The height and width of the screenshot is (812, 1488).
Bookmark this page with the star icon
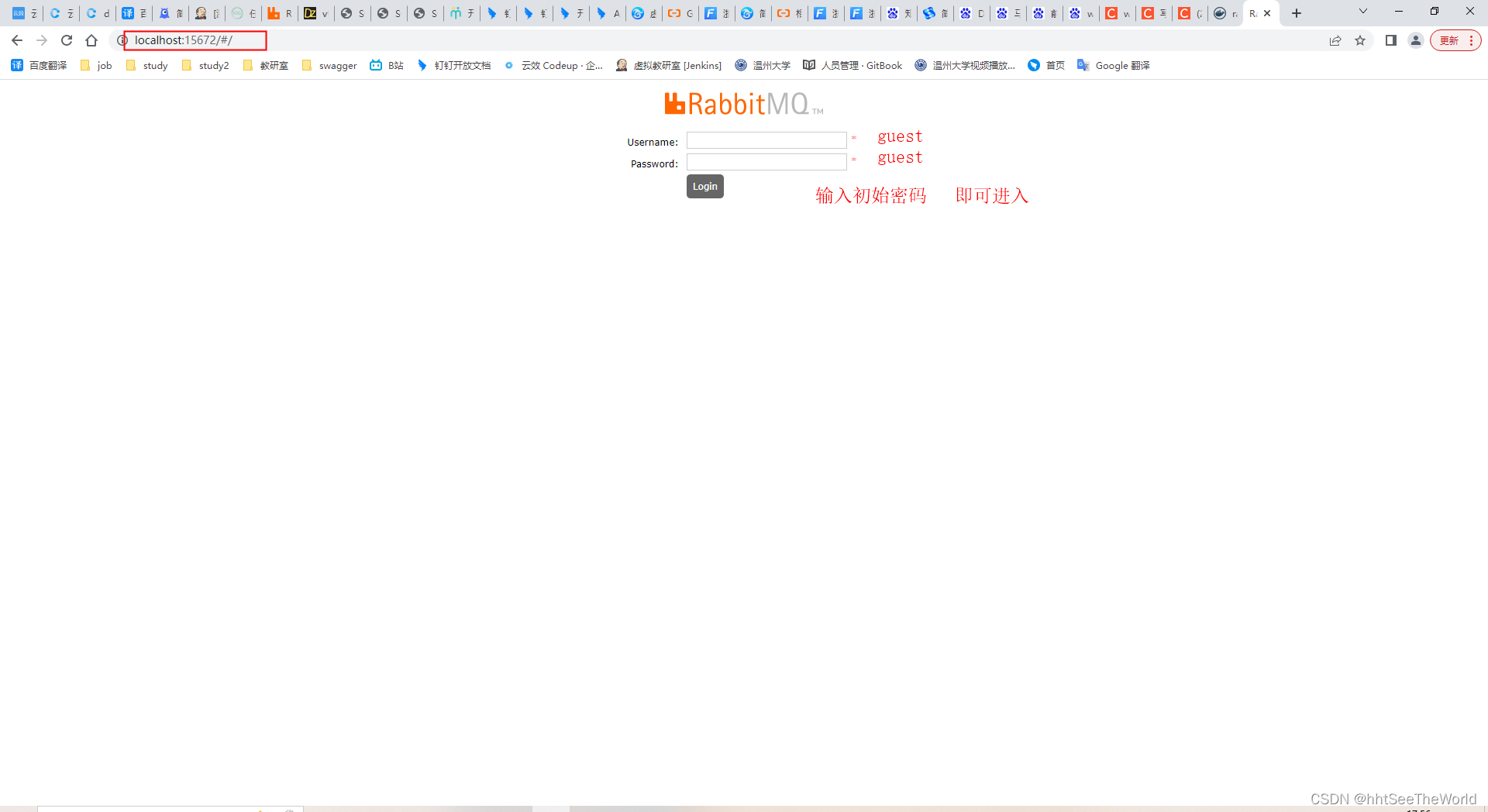coord(1360,40)
